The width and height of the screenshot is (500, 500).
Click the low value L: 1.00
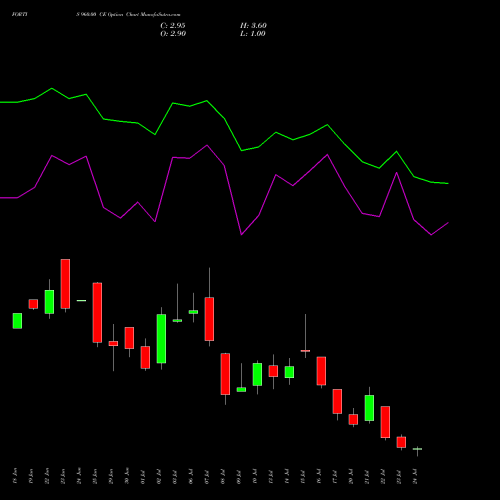coord(253,34)
